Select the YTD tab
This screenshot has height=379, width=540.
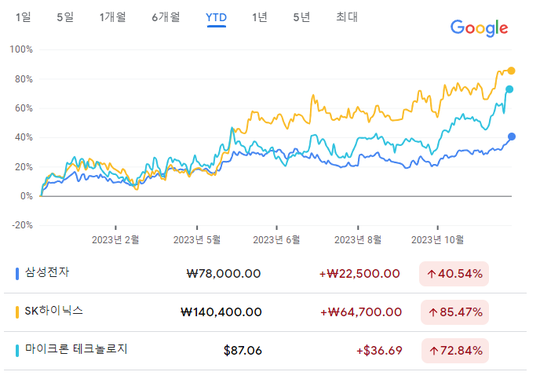tap(216, 18)
